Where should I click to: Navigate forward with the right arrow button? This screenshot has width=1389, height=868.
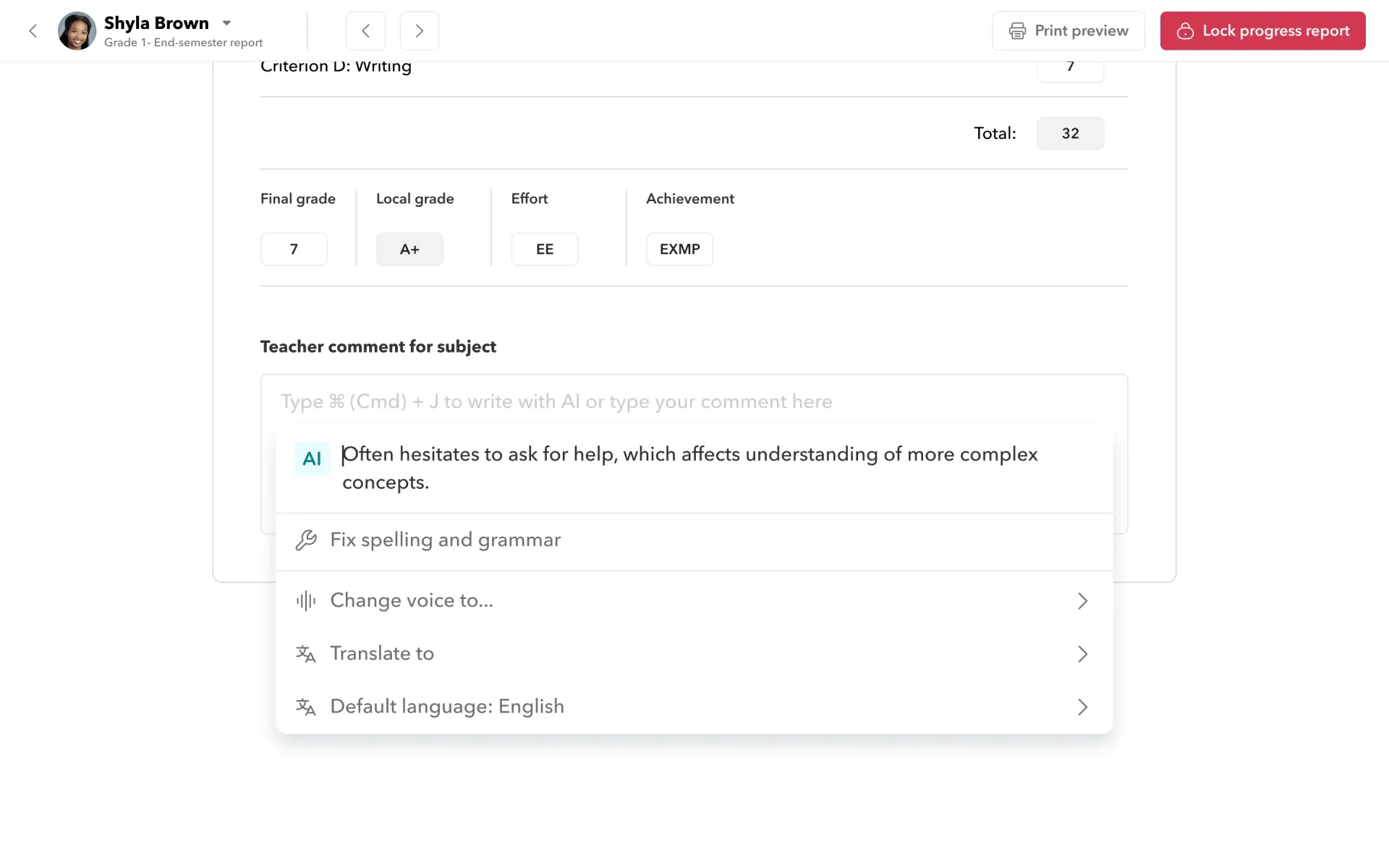point(420,30)
